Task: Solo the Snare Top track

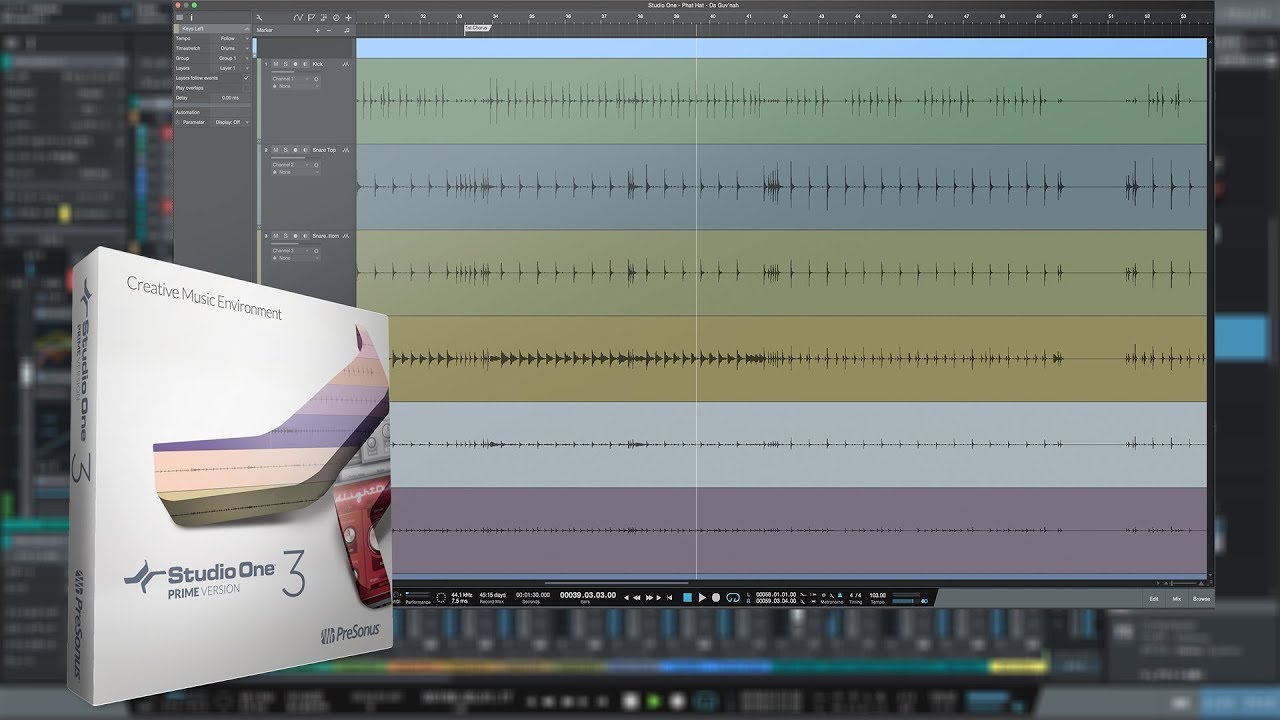Action: [285, 150]
